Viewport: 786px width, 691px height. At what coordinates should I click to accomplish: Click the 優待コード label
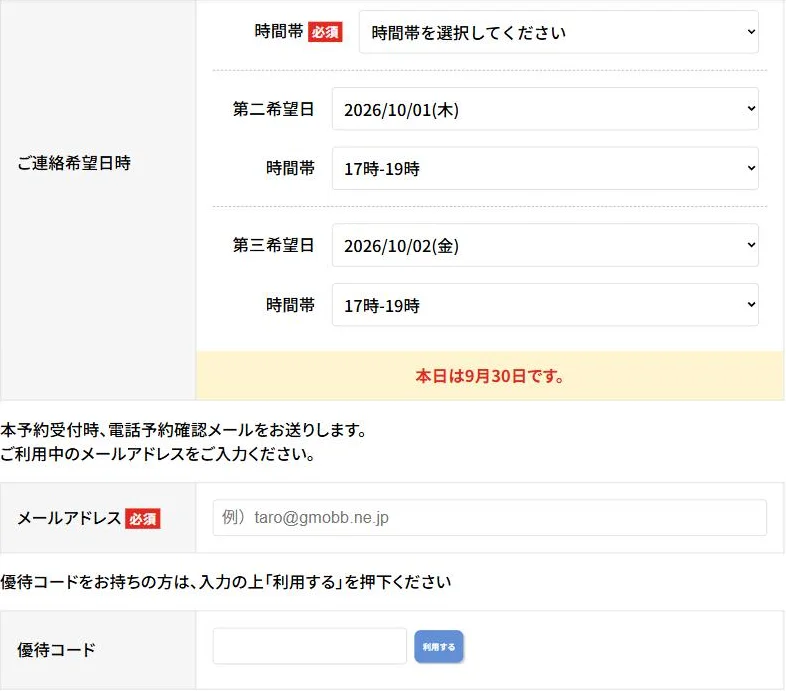56,650
